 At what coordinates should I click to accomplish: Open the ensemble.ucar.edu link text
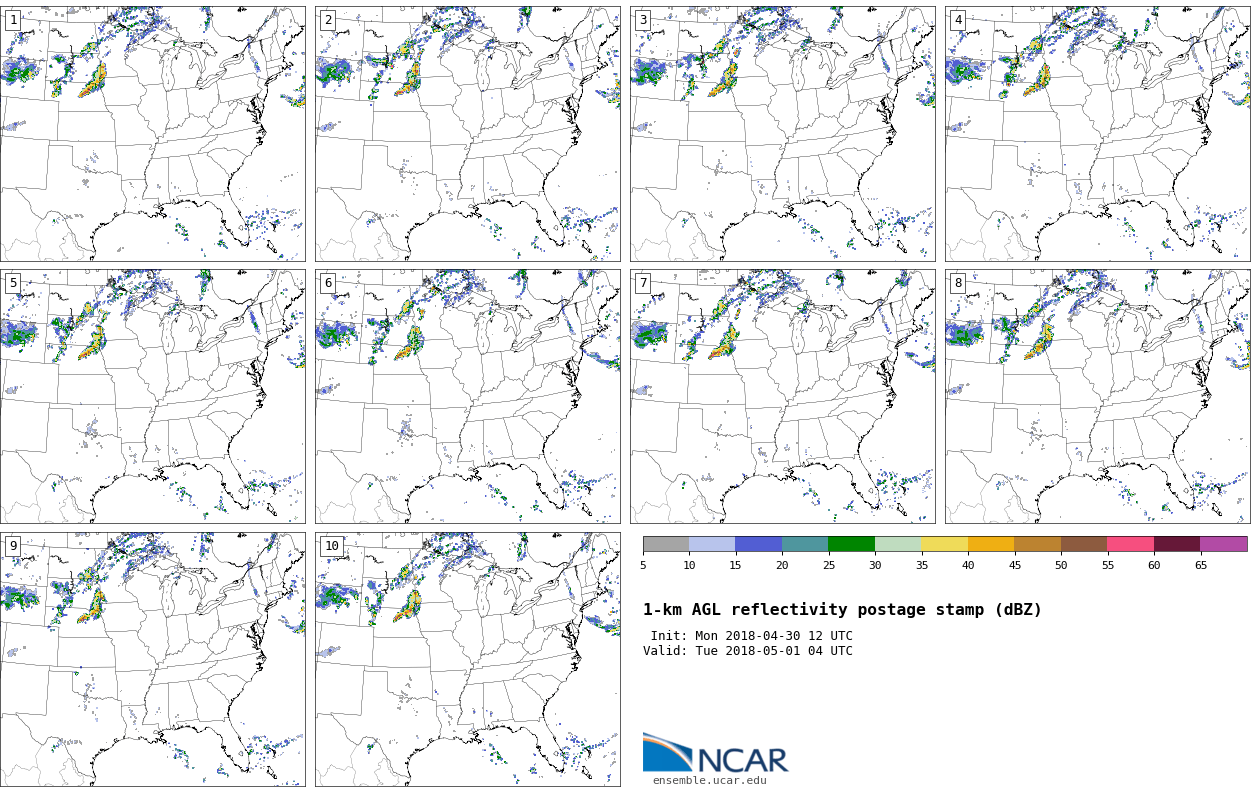click(709, 781)
